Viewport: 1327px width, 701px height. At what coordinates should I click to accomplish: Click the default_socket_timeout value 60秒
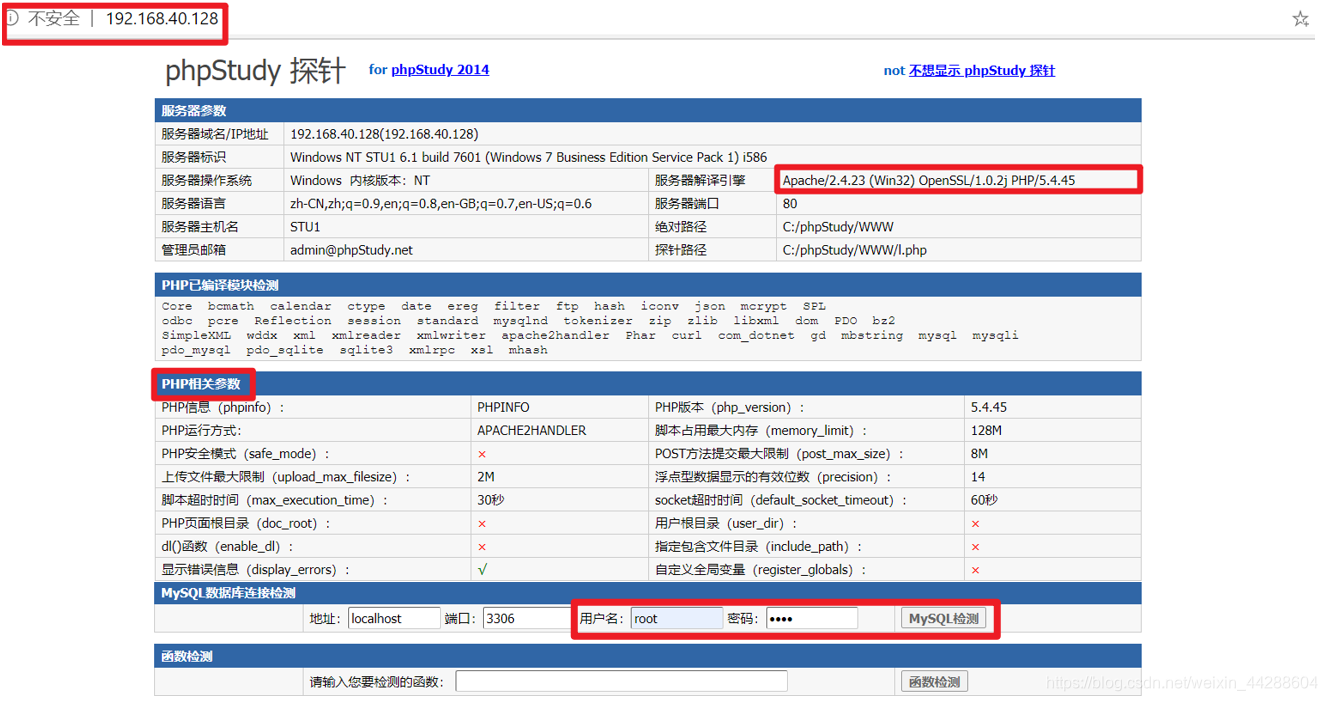click(984, 500)
